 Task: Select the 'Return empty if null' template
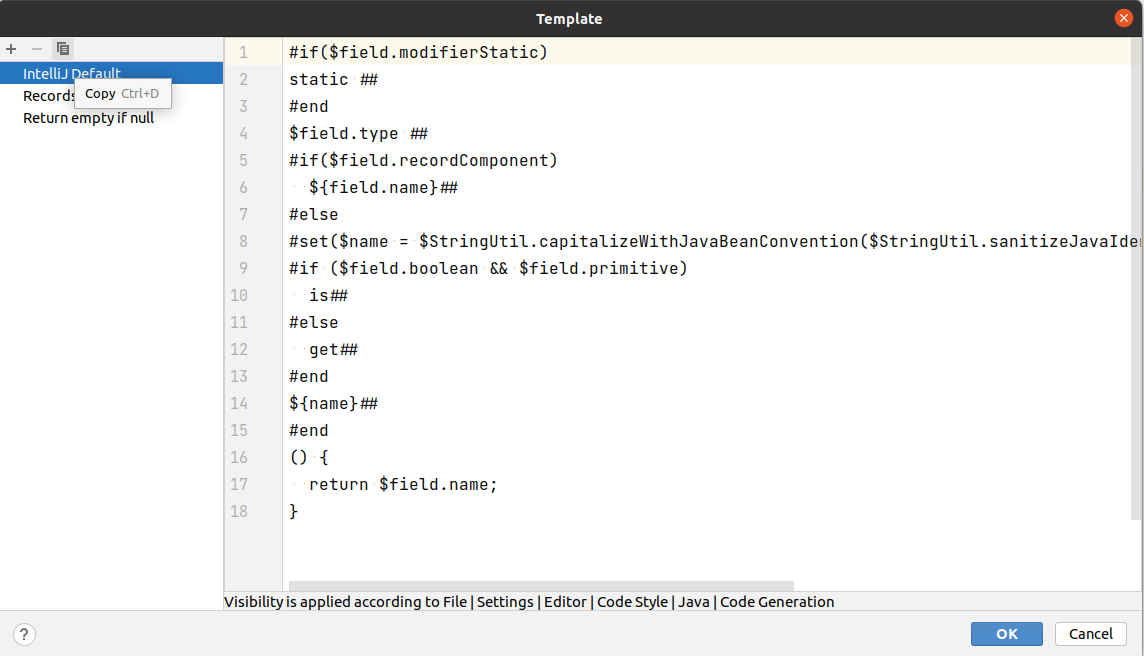pos(88,117)
